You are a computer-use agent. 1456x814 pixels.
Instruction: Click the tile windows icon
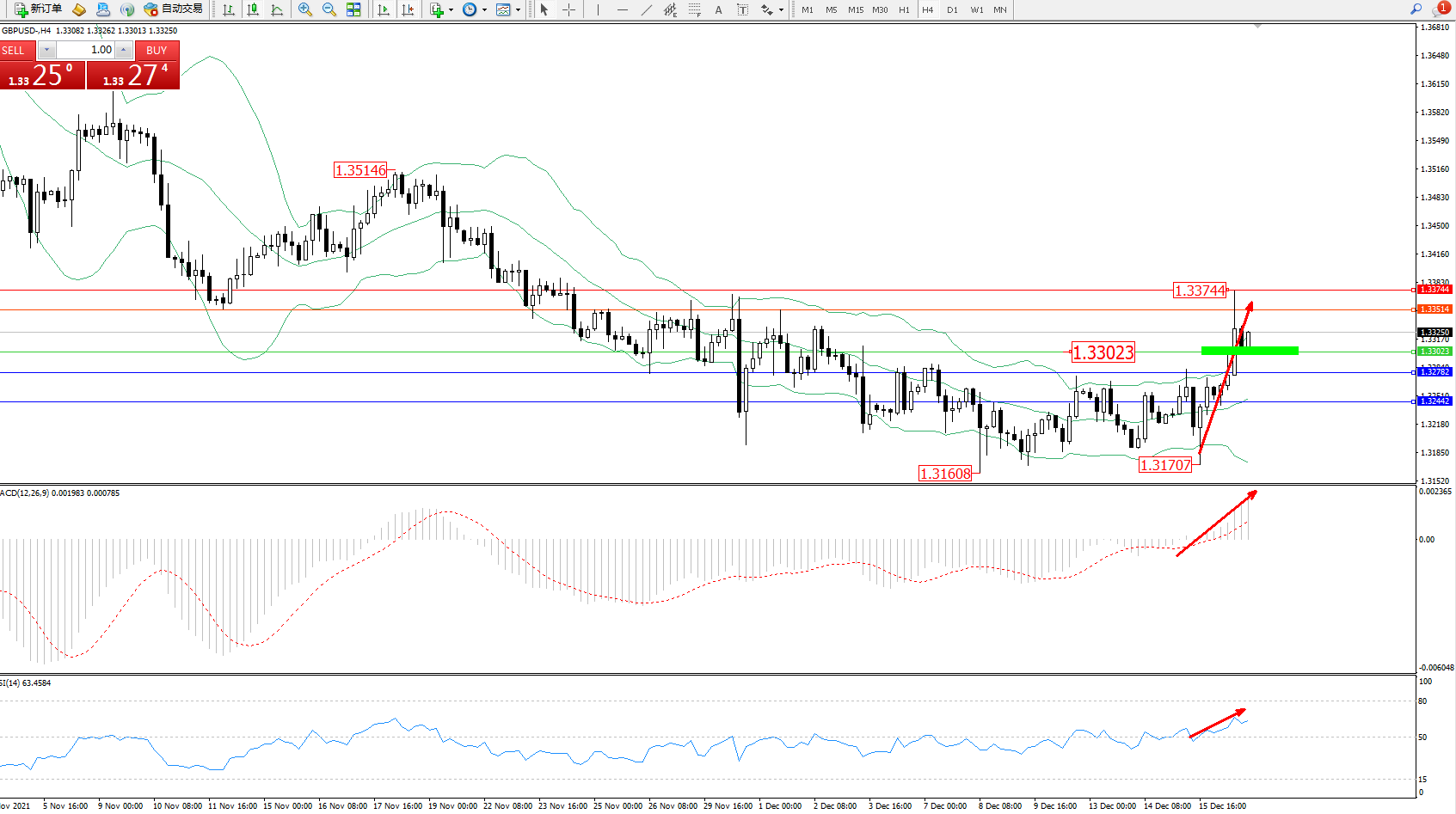pyautogui.click(x=353, y=9)
